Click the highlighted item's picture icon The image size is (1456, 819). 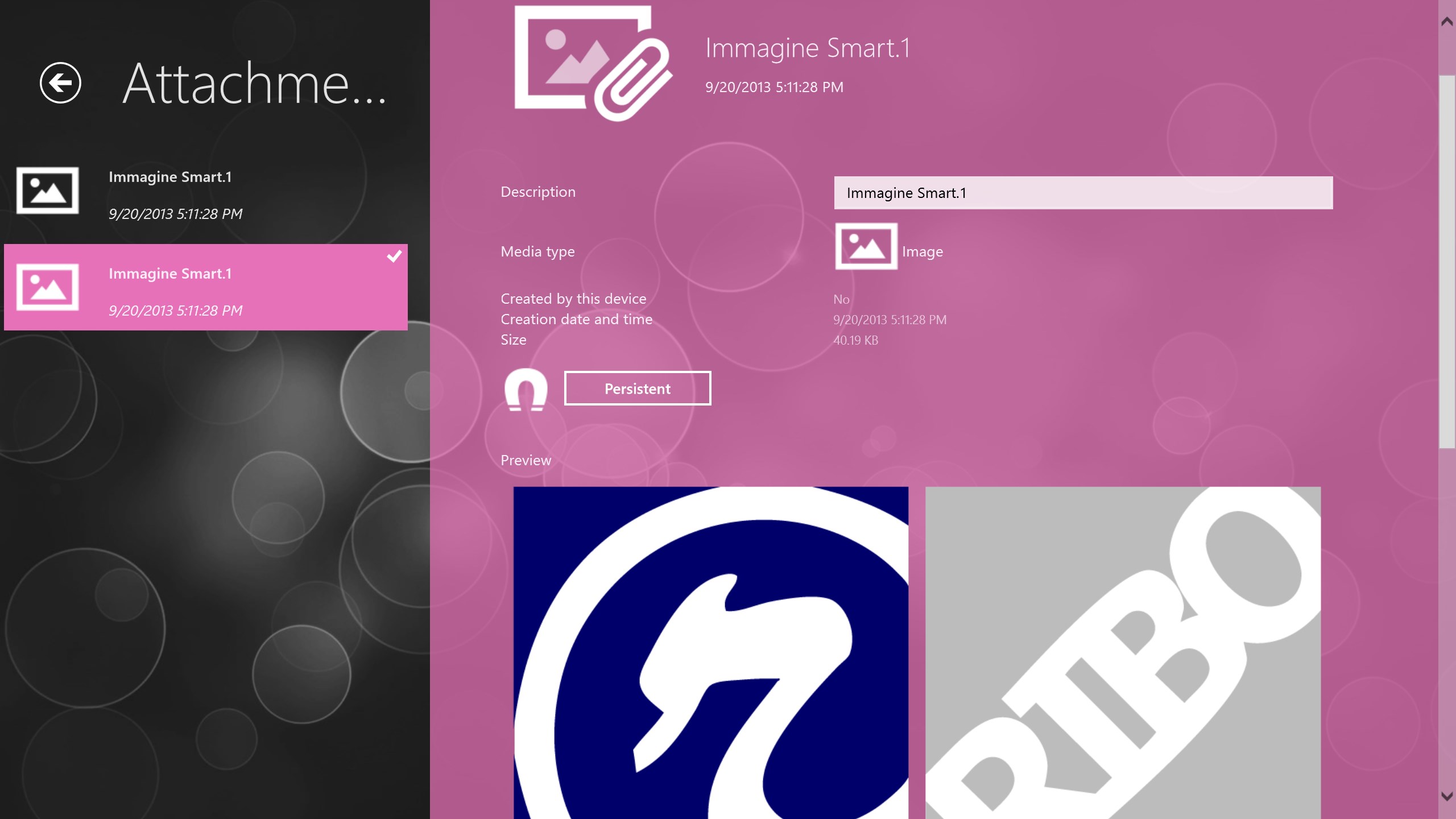(x=47, y=287)
